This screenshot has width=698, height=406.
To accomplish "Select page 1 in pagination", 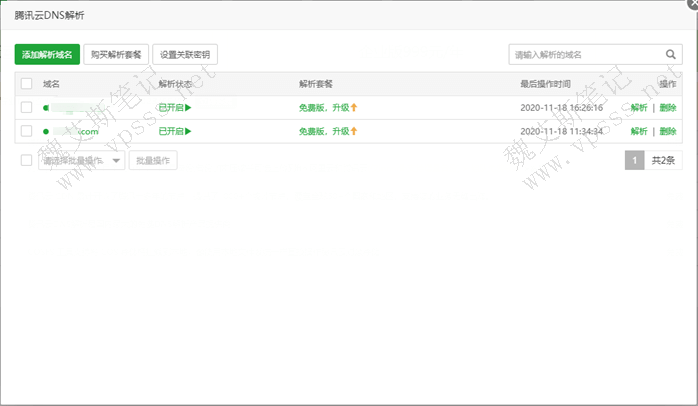I will 634,160.
